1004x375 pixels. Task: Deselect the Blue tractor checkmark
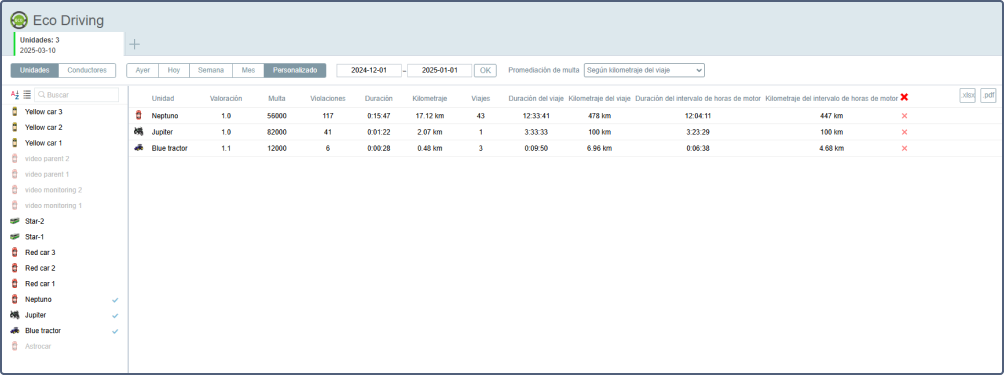pos(115,331)
